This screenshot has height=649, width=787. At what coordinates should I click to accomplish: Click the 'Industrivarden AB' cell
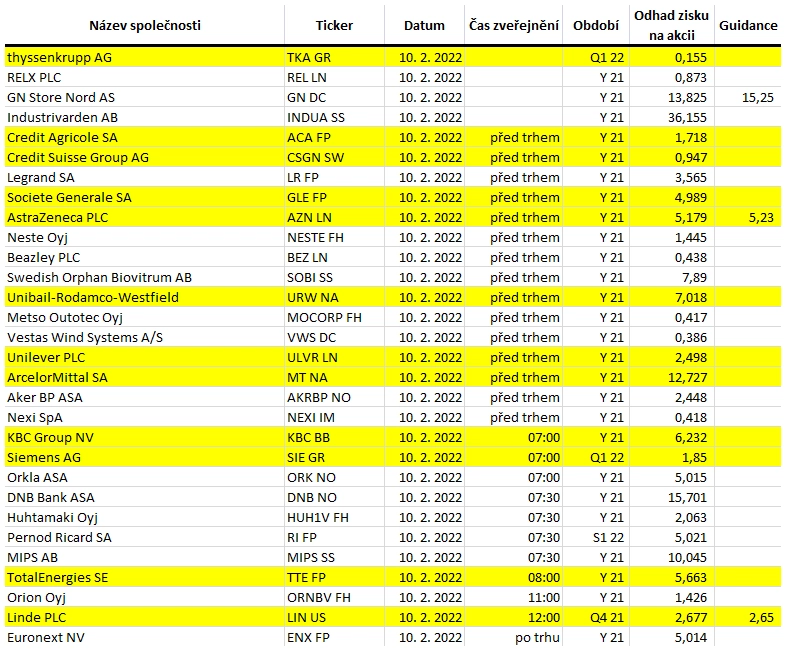pyautogui.click(x=145, y=117)
